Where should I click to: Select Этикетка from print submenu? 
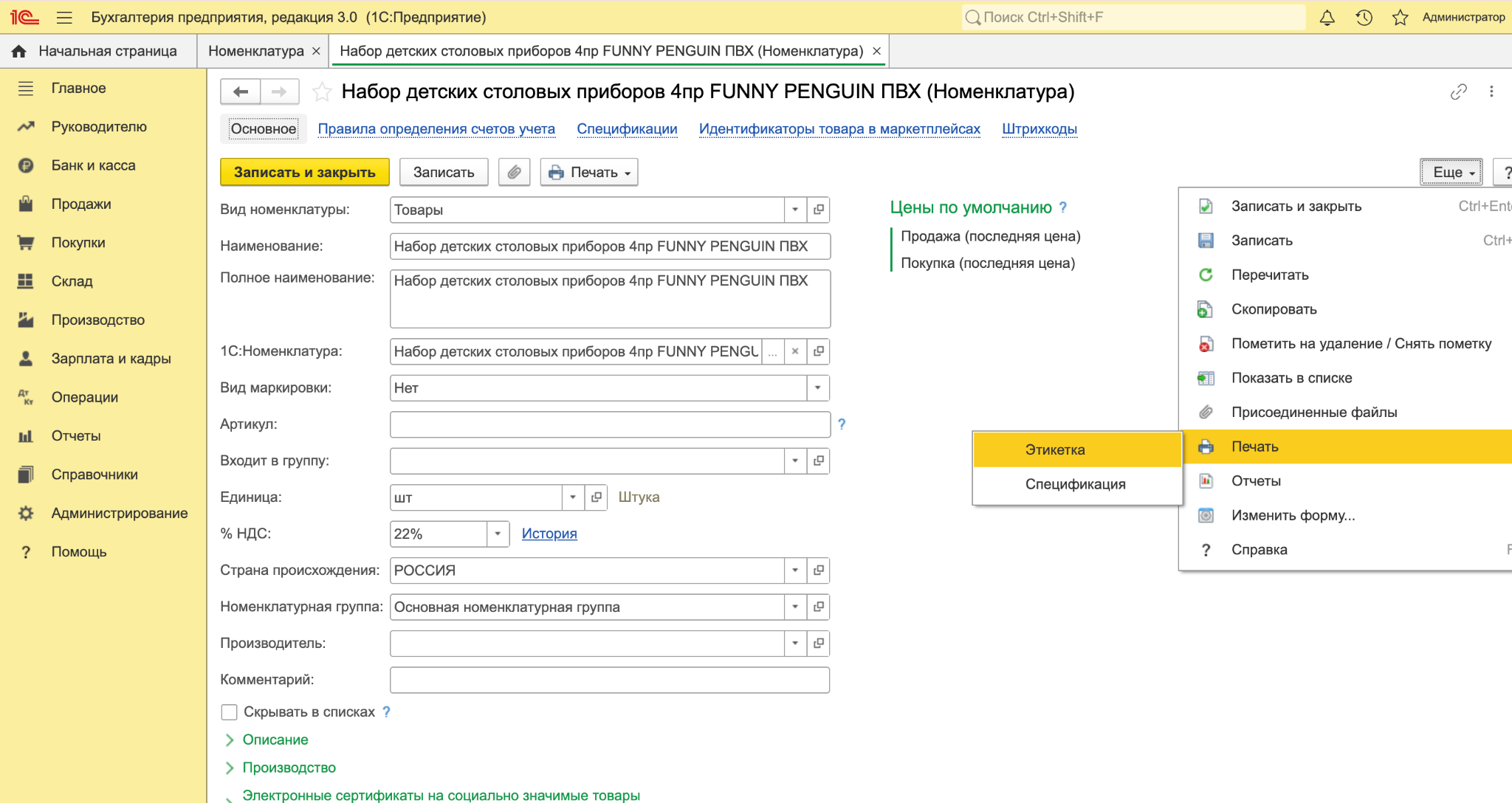click(x=1077, y=449)
